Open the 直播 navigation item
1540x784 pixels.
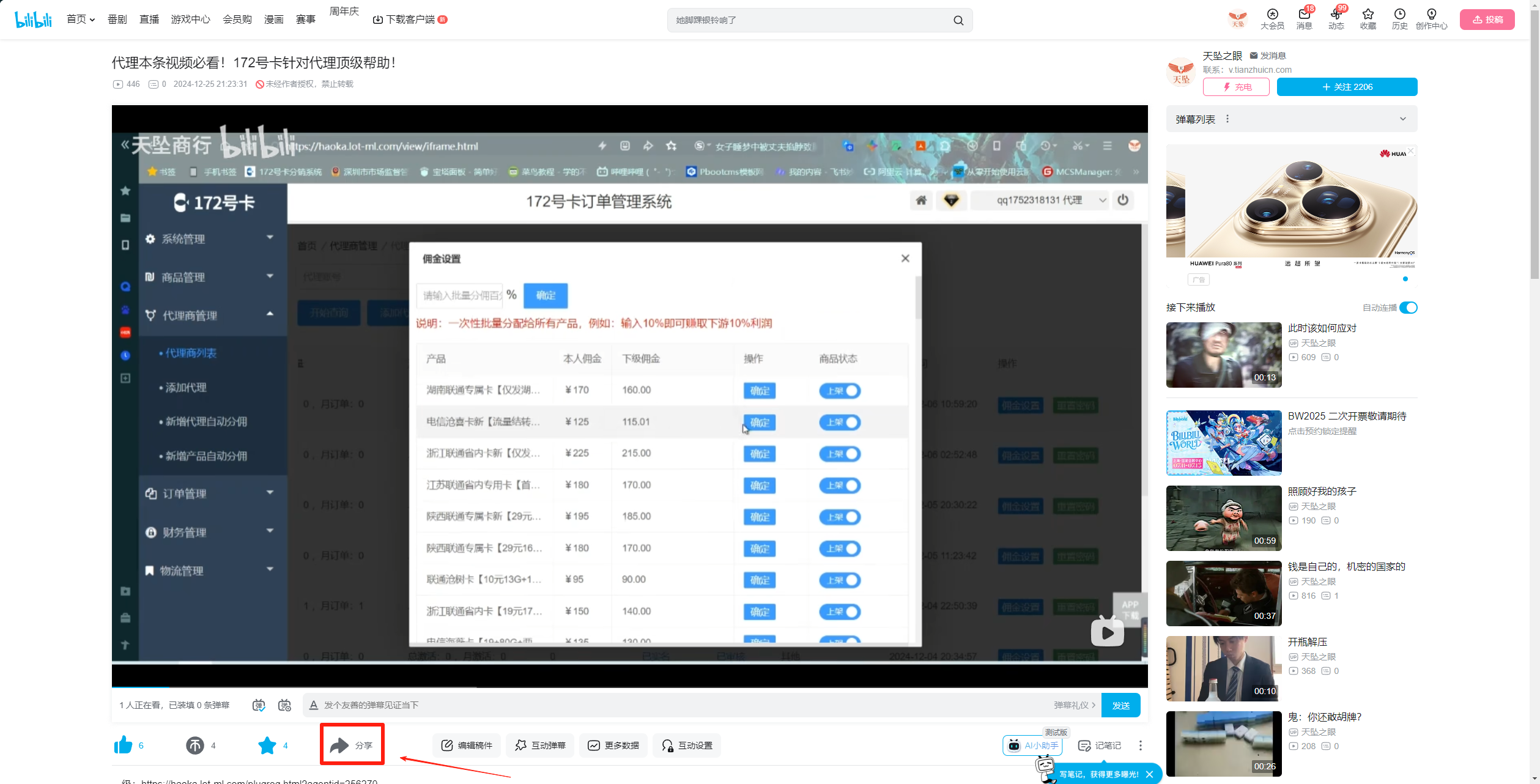[x=149, y=20]
